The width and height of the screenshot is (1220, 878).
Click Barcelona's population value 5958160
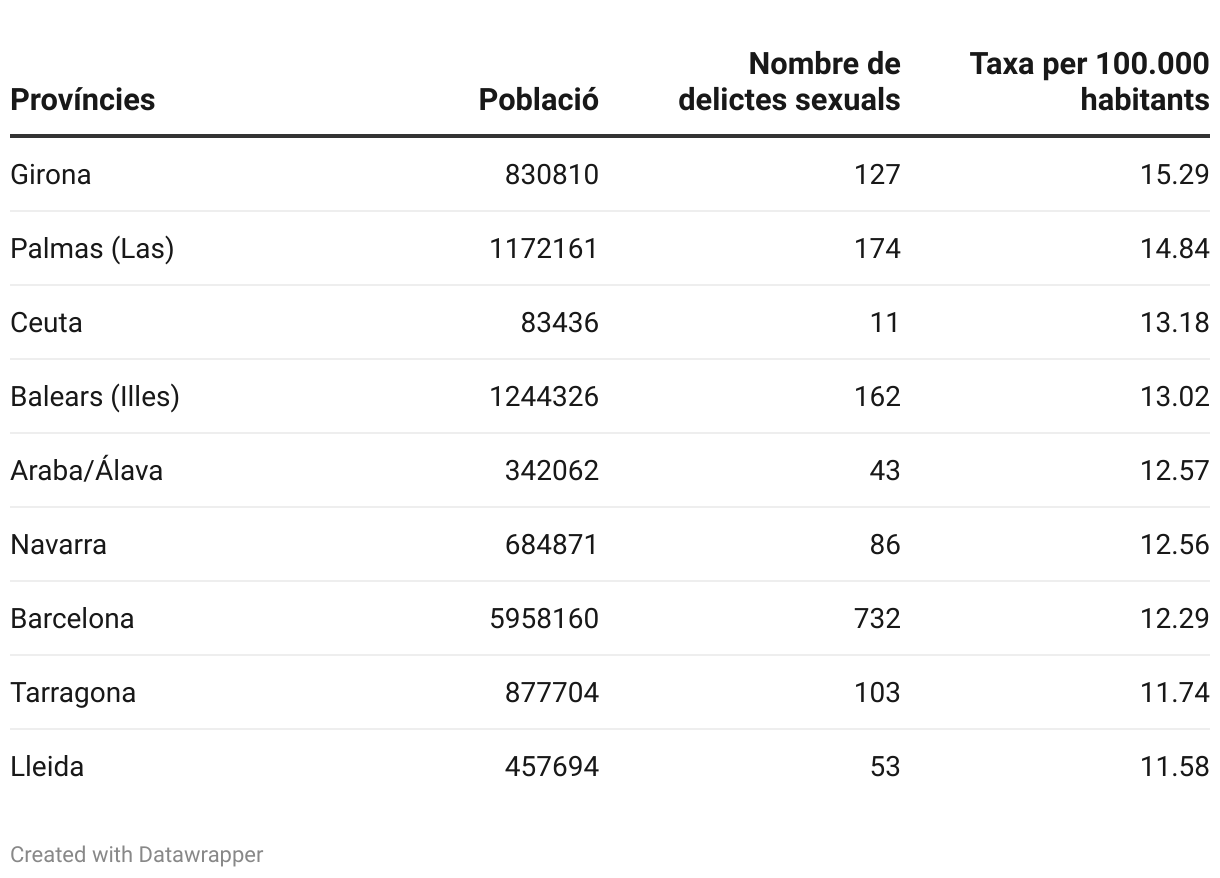[545, 618]
